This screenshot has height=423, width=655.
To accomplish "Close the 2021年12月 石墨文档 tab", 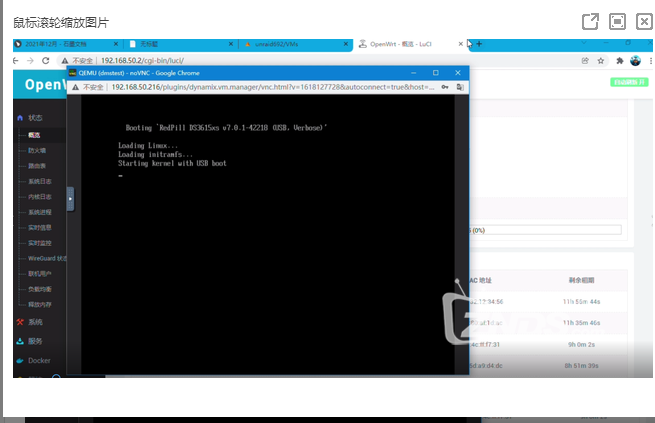I will [x=116, y=44].
